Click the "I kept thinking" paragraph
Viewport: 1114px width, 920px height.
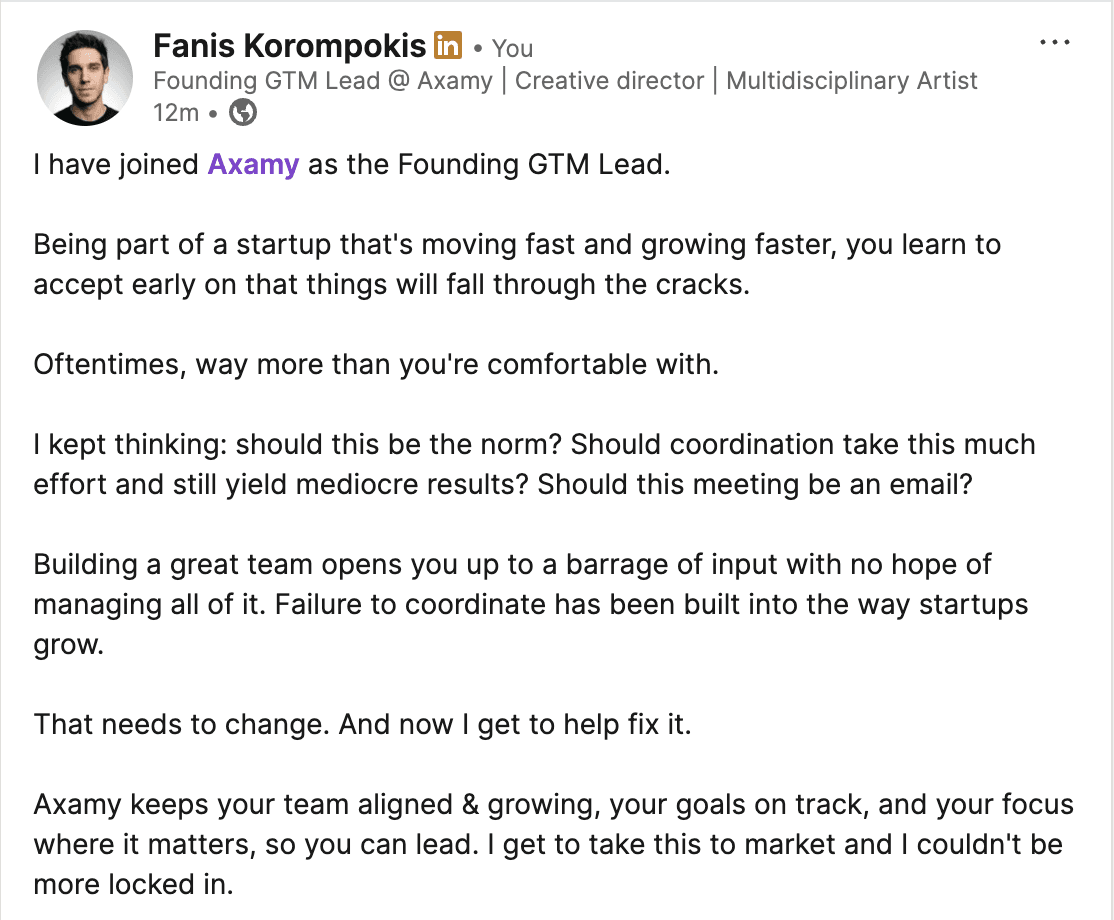pyautogui.click(x=534, y=464)
